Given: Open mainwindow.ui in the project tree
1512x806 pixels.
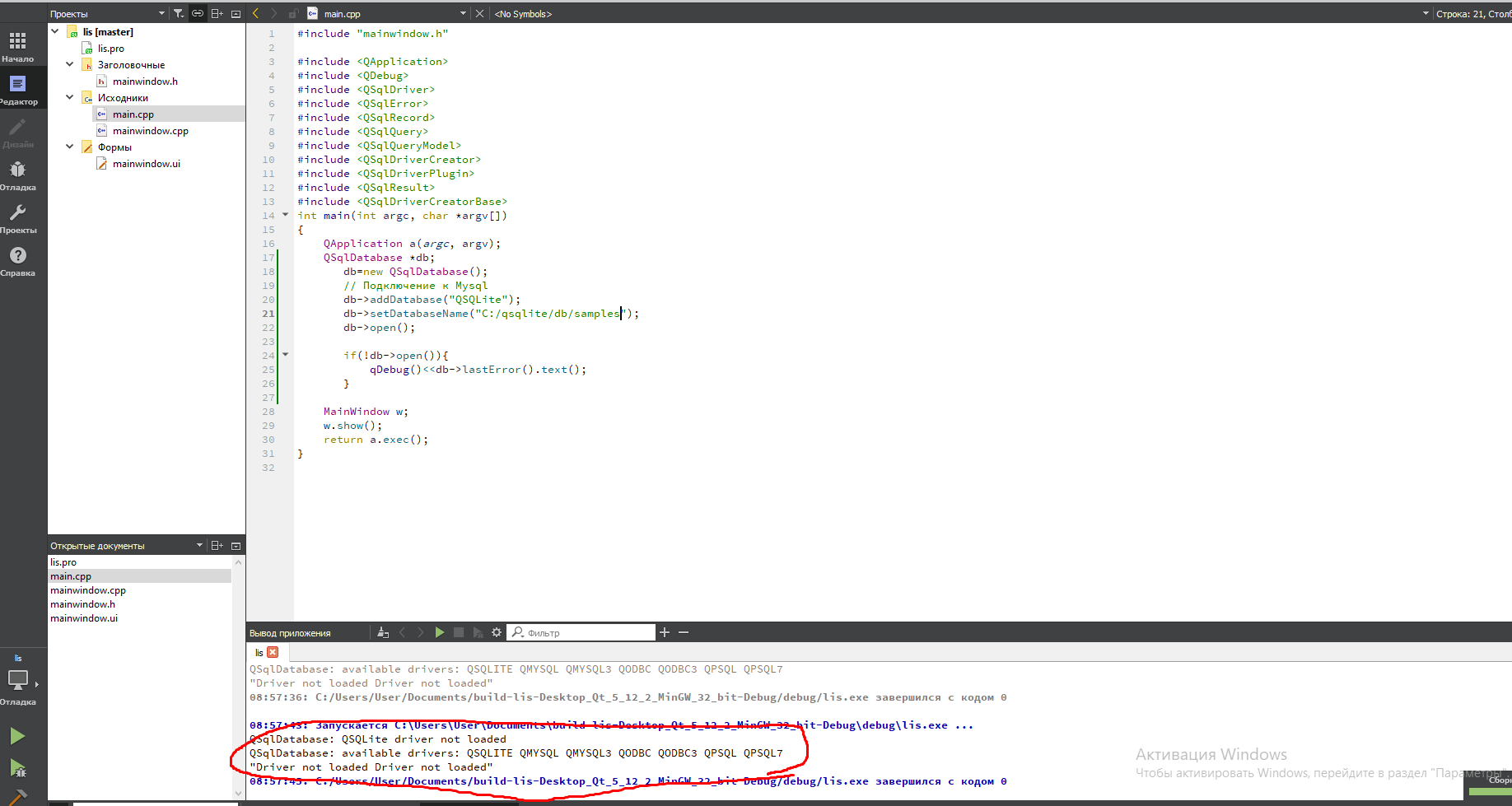Looking at the screenshot, I should [146, 164].
